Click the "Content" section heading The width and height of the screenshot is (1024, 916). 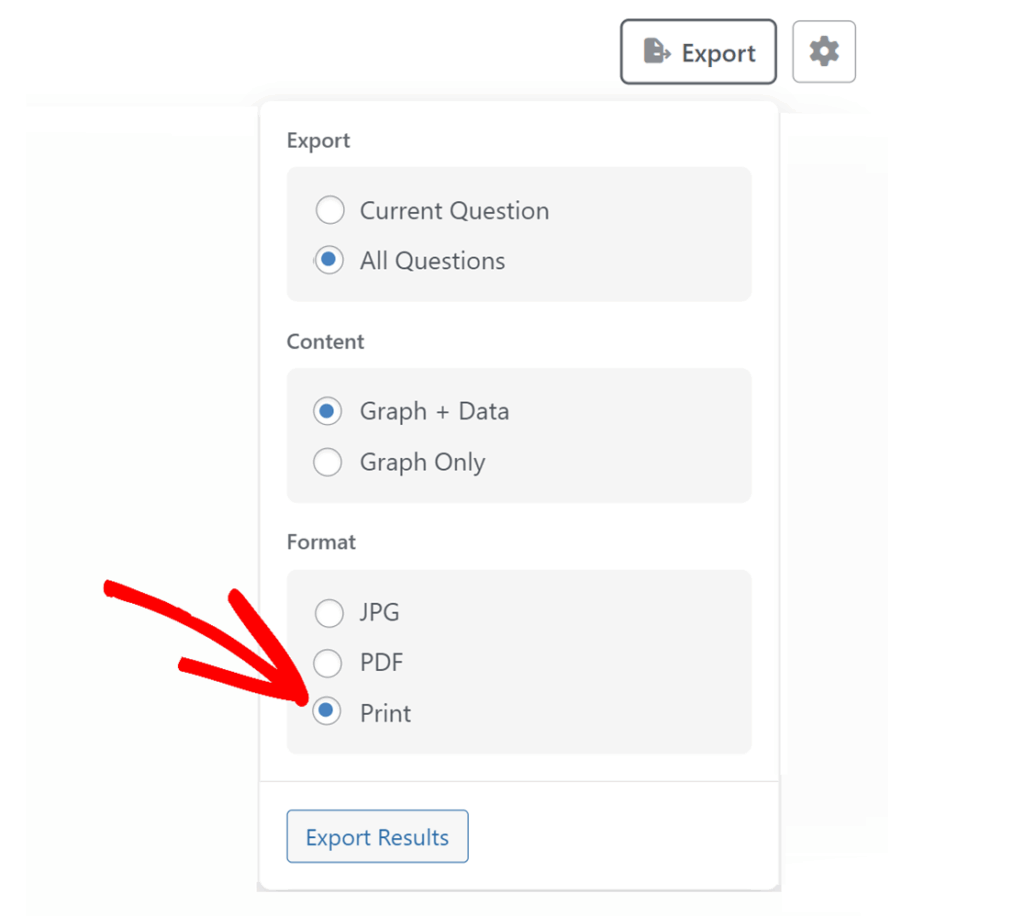click(325, 341)
